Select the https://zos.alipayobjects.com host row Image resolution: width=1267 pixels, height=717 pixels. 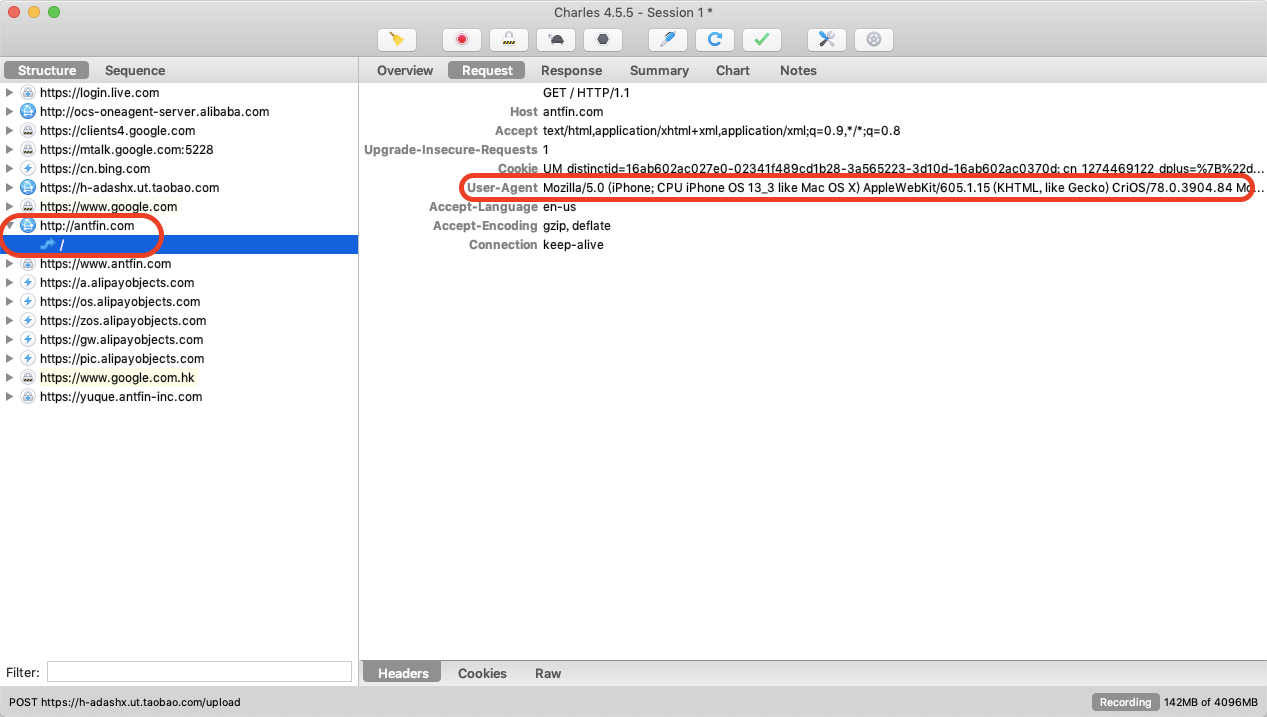179,321
